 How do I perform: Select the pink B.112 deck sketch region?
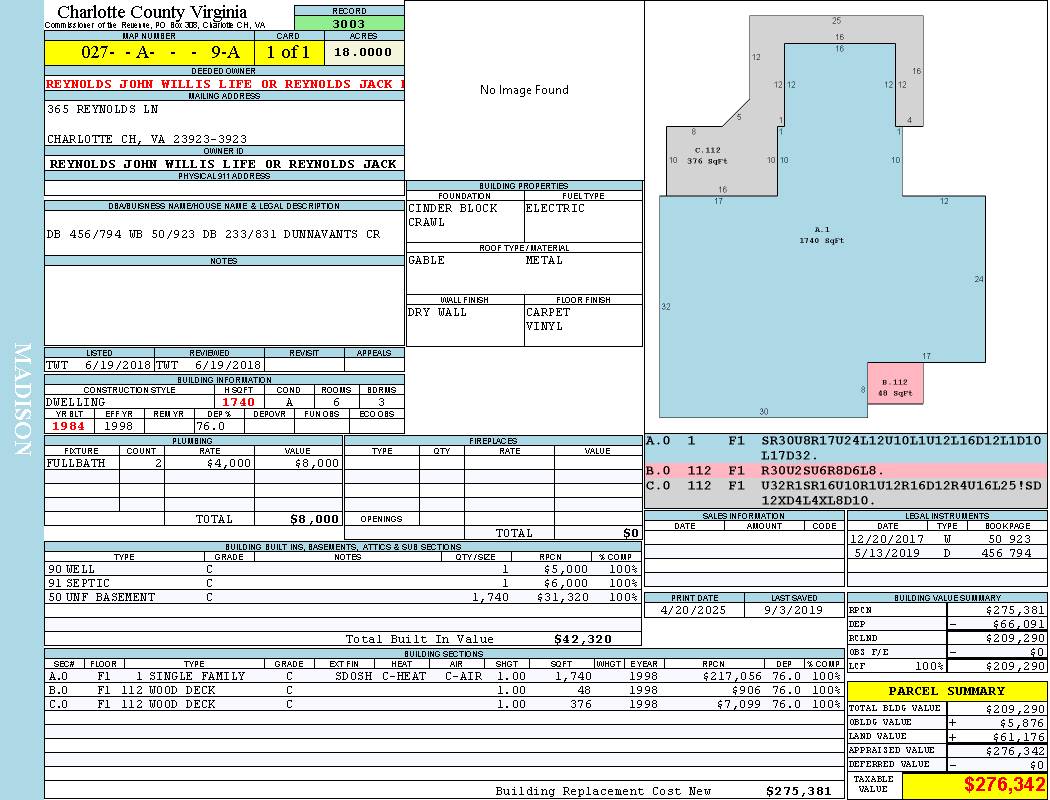point(896,388)
